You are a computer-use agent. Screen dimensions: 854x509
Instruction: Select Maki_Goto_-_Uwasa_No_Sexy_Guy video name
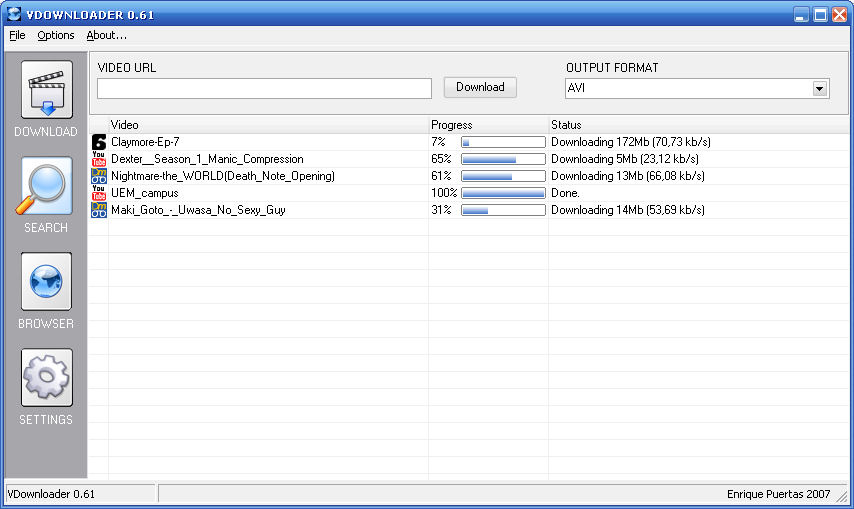pyautogui.click(x=198, y=210)
